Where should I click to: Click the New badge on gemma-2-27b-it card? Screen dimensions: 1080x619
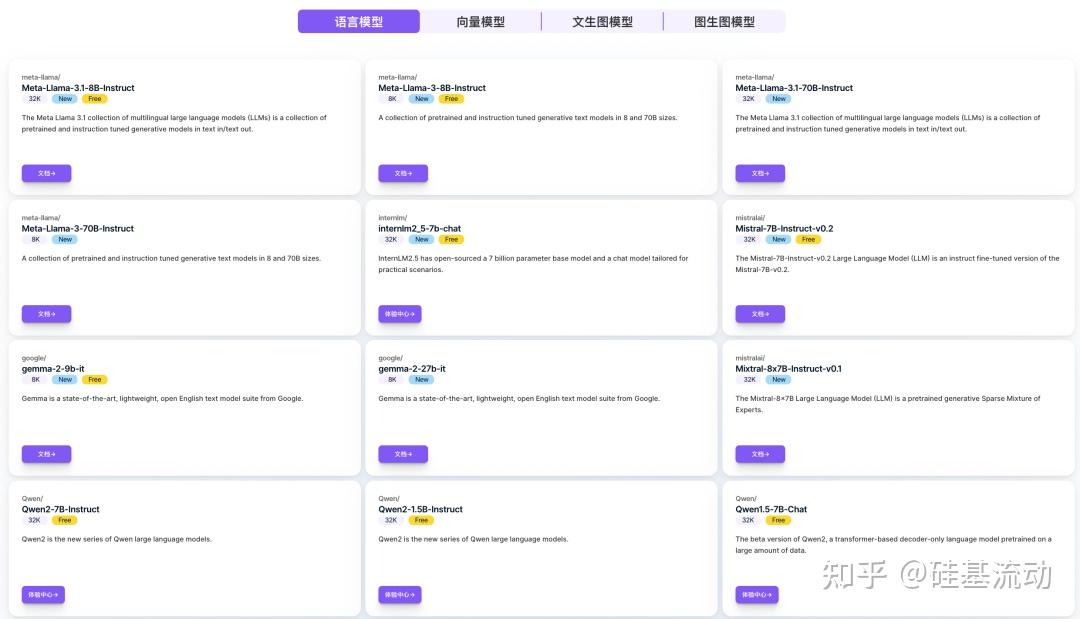tap(422, 379)
